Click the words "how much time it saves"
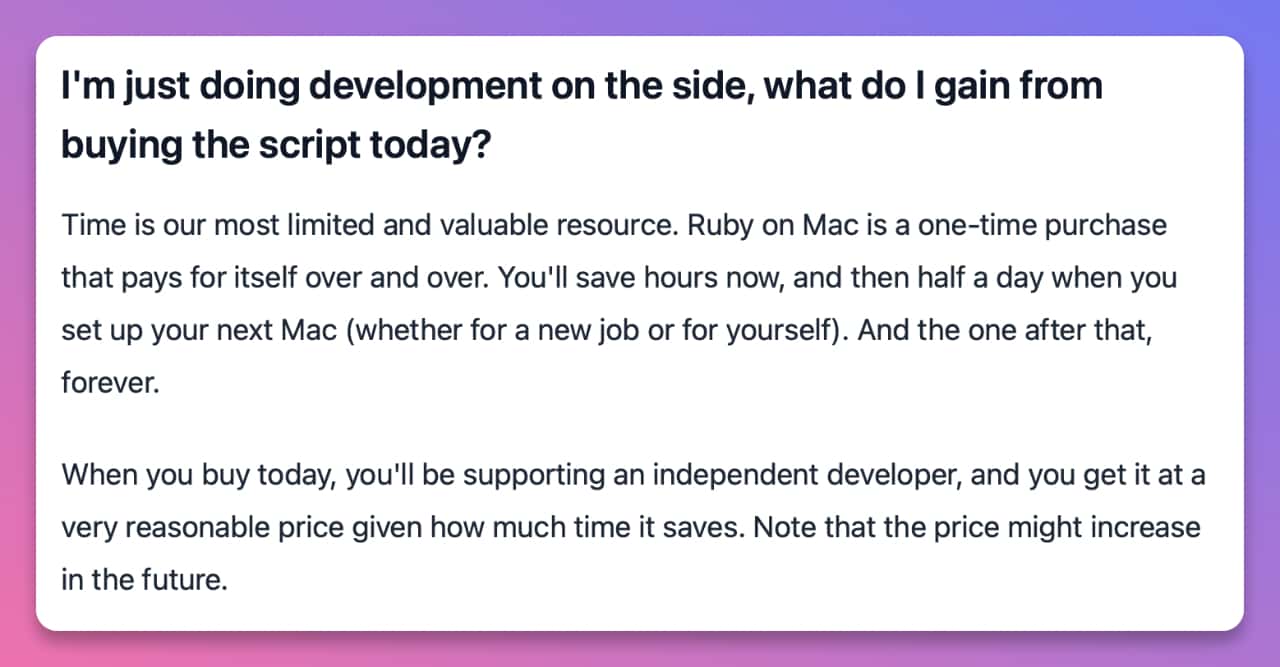Viewport: 1280px width, 667px height. tap(610, 526)
